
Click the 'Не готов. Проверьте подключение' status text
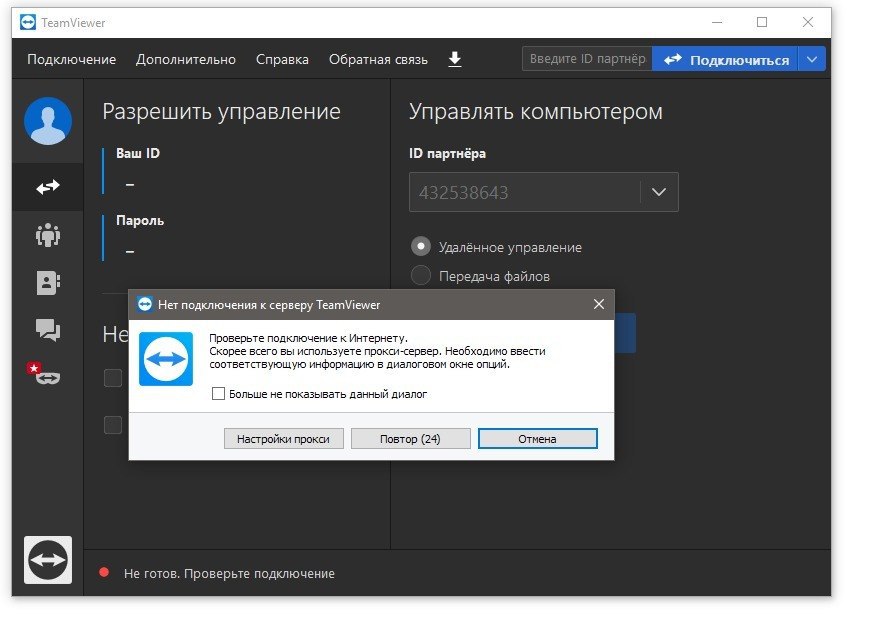(x=229, y=573)
